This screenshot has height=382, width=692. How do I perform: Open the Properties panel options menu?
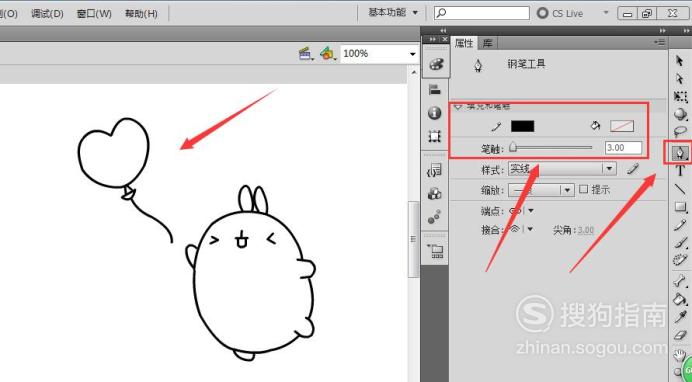tap(660, 42)
